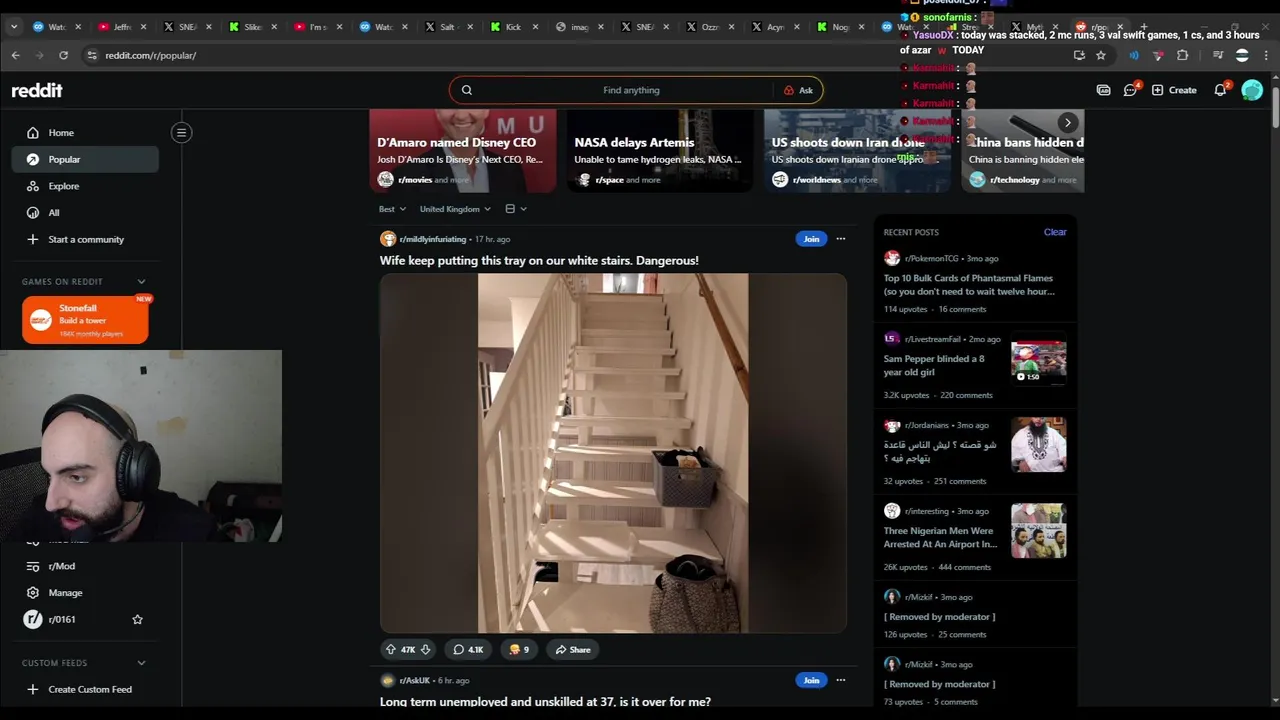Open the Best sort dropdown
The width and height of the screenshot is (1280, 720).
pos(392,209)
